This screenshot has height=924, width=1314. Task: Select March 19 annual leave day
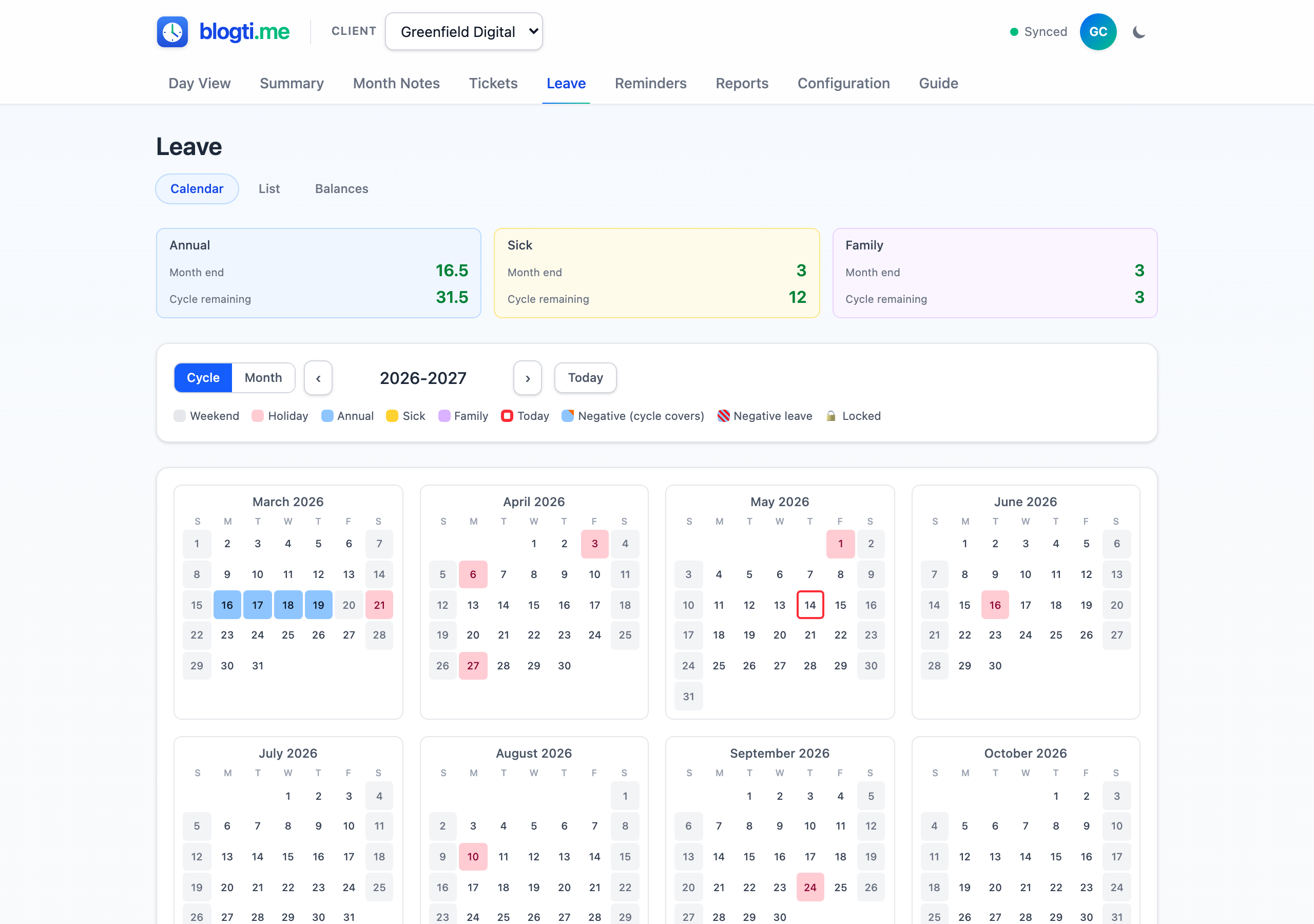pyautogui.click(x=318, y=605)
